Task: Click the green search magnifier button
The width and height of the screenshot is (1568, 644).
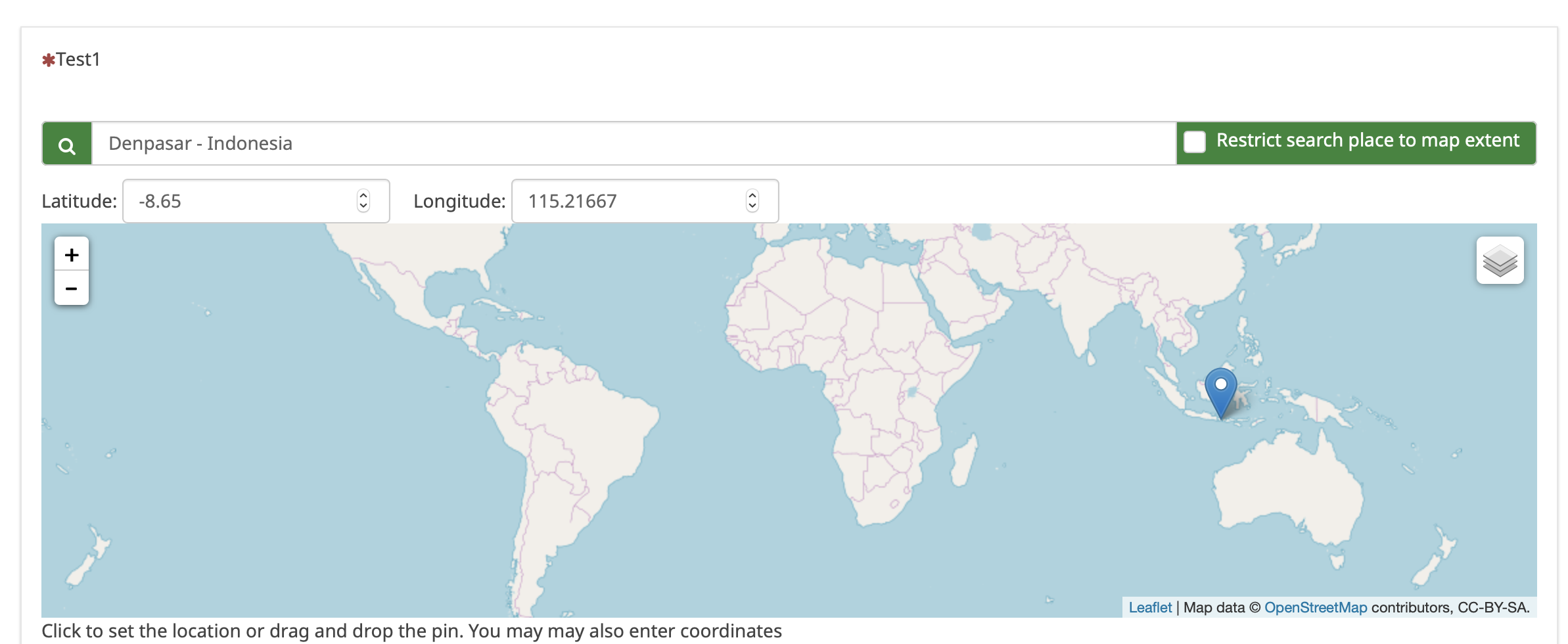Action: [x=66, y=144]
